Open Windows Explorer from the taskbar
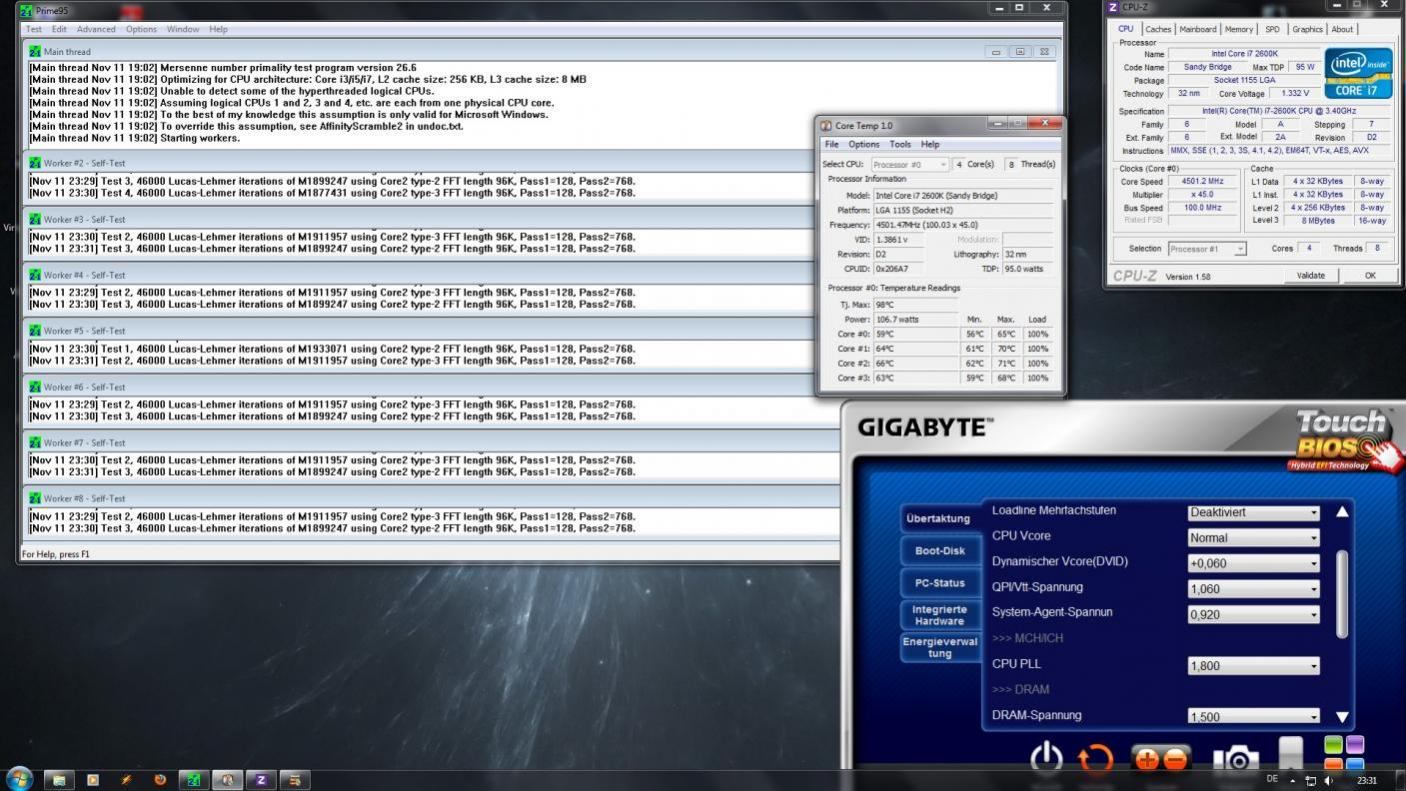Image resolution: width=1406 pixels, height=791 pixels. [x=59, y=780]
